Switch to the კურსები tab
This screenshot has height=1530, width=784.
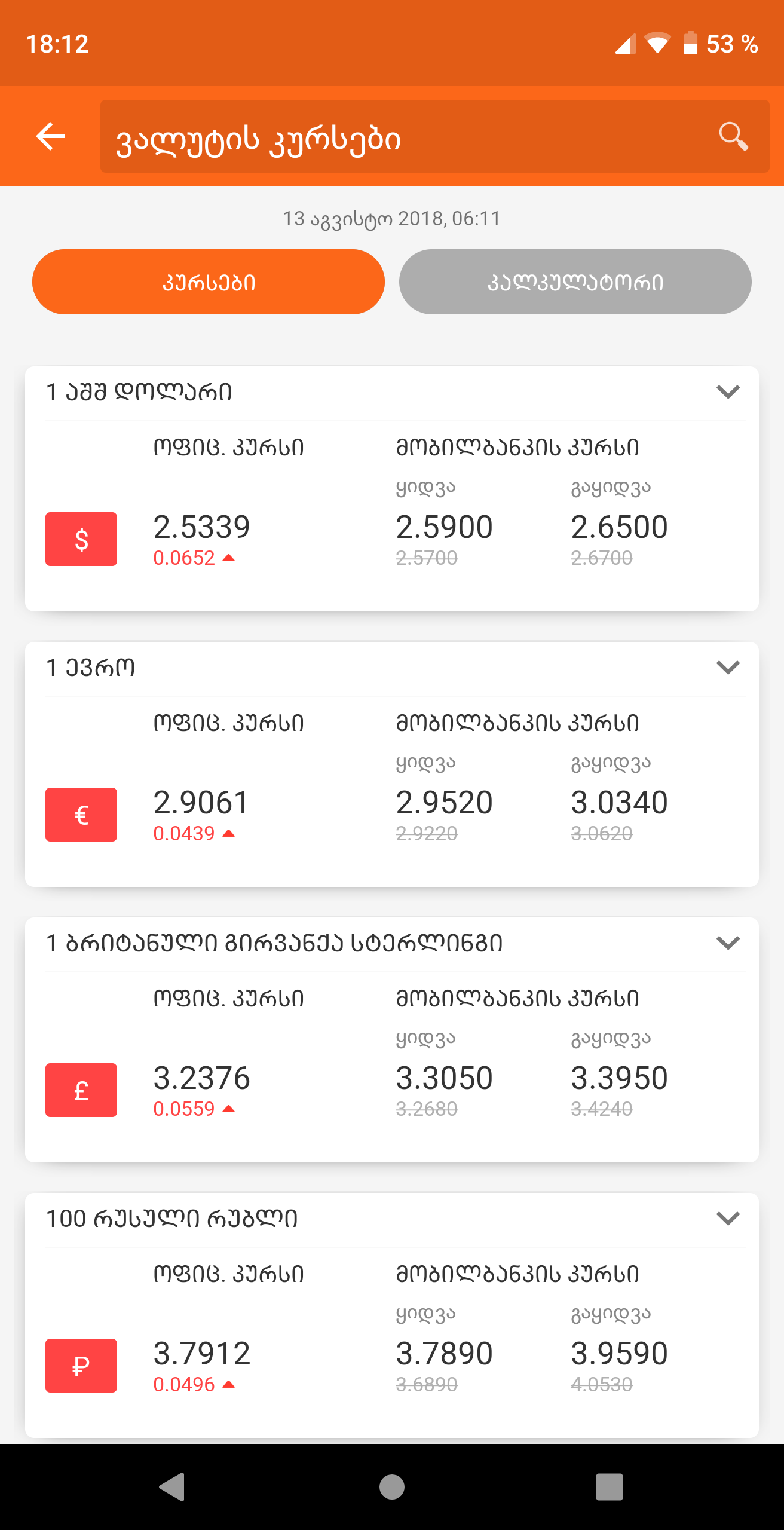pos(209,282)
